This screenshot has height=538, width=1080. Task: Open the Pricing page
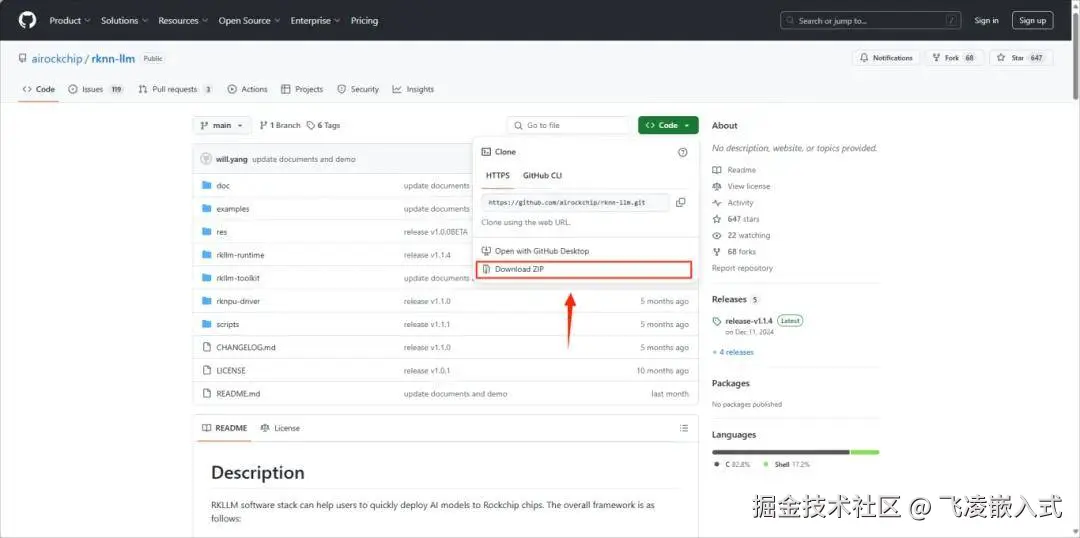tap(364, 21)
